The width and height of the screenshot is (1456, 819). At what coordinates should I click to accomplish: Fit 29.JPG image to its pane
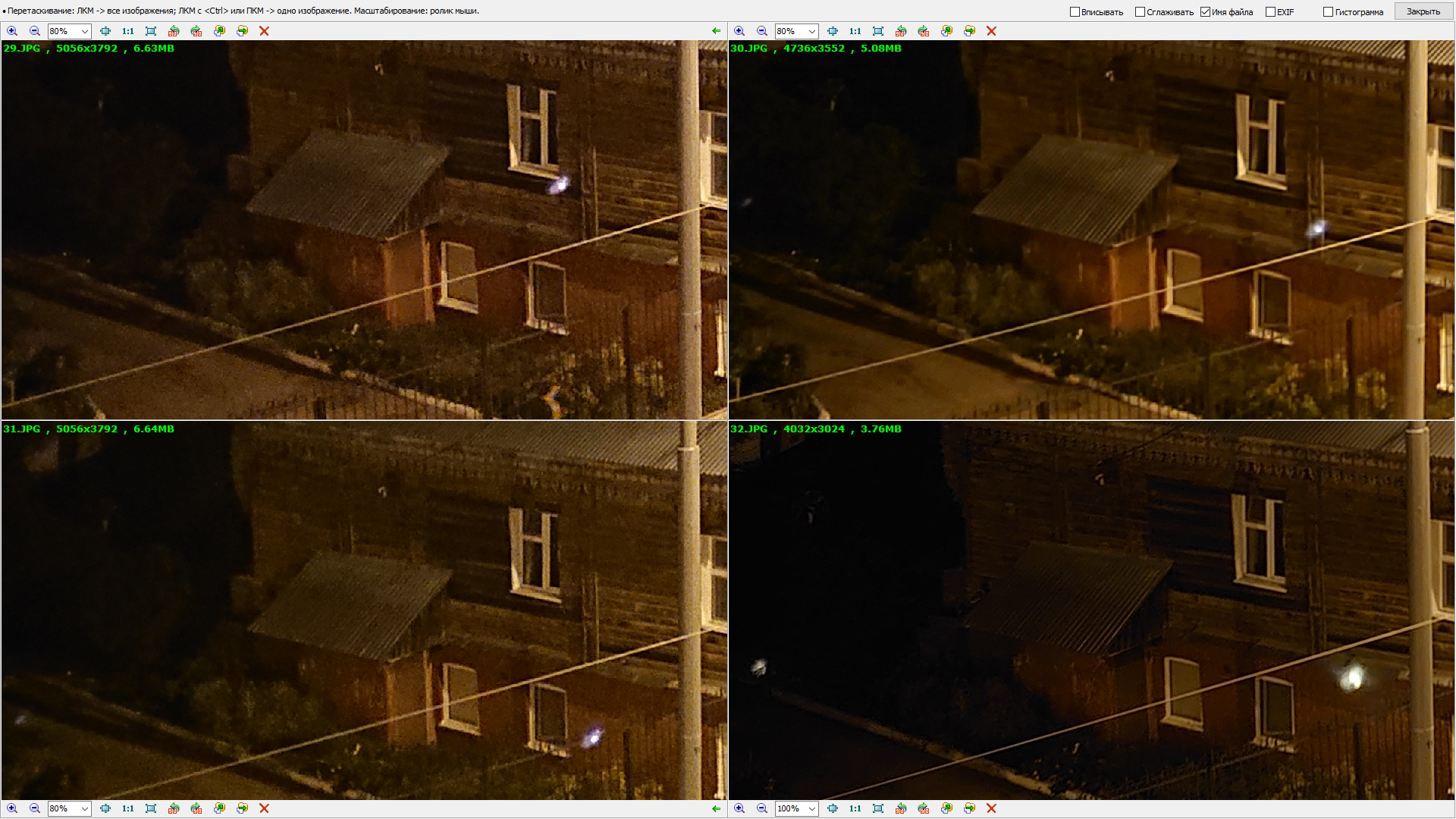pyautogui.click(x=105, y=31)
